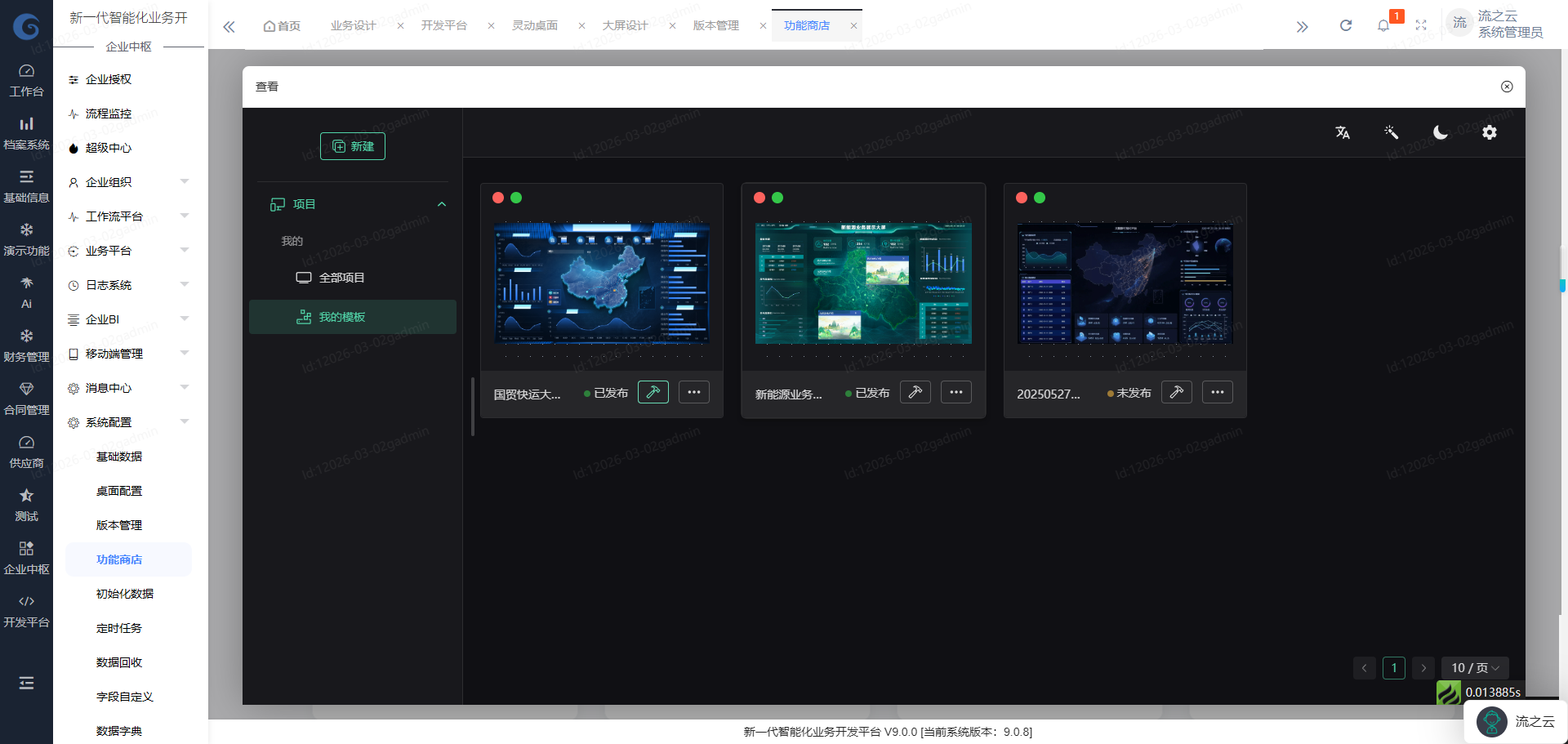The width and height of the screenshot is (1568, 744).
Task: Click the 新建 button
Action: click(x=353, y=146)
